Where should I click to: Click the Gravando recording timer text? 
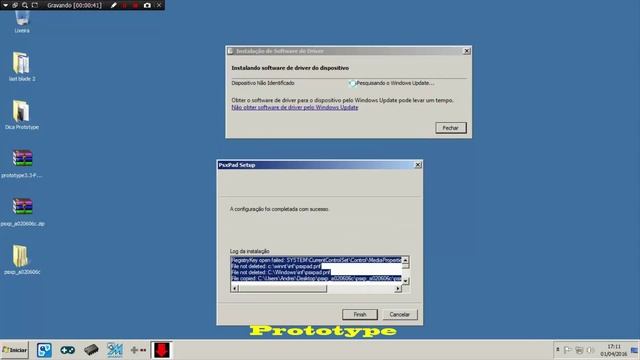click(x=74, y=5)
